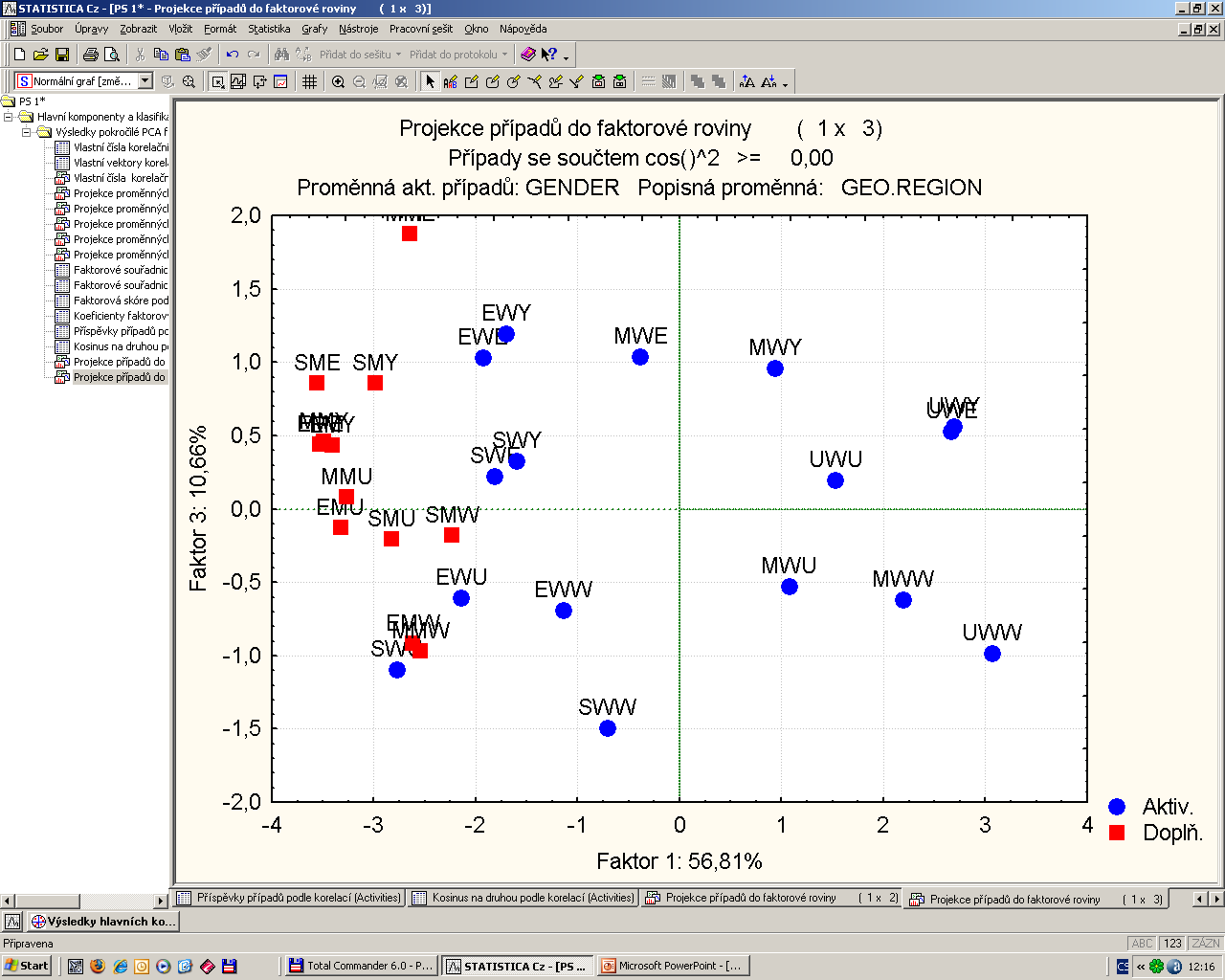
Task: Select PS 1* root workbook item
Action: pos(32,101)
